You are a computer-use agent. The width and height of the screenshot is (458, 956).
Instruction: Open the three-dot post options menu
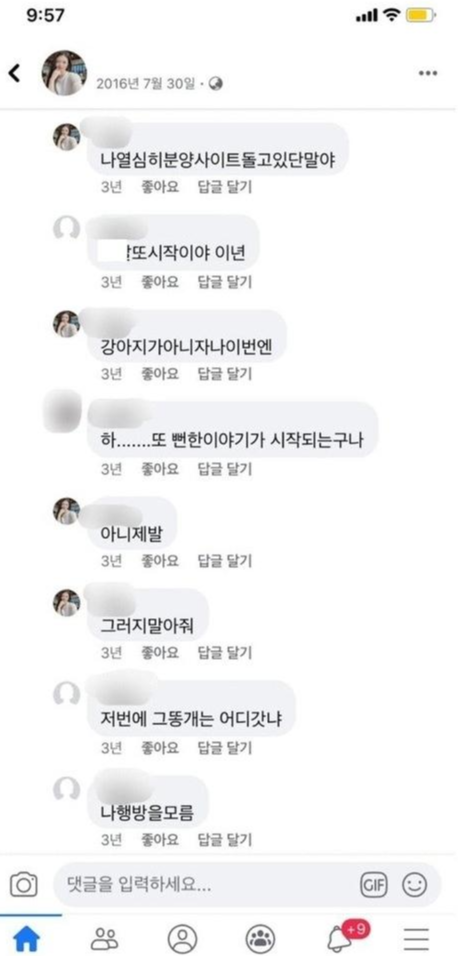pos(428,73)
